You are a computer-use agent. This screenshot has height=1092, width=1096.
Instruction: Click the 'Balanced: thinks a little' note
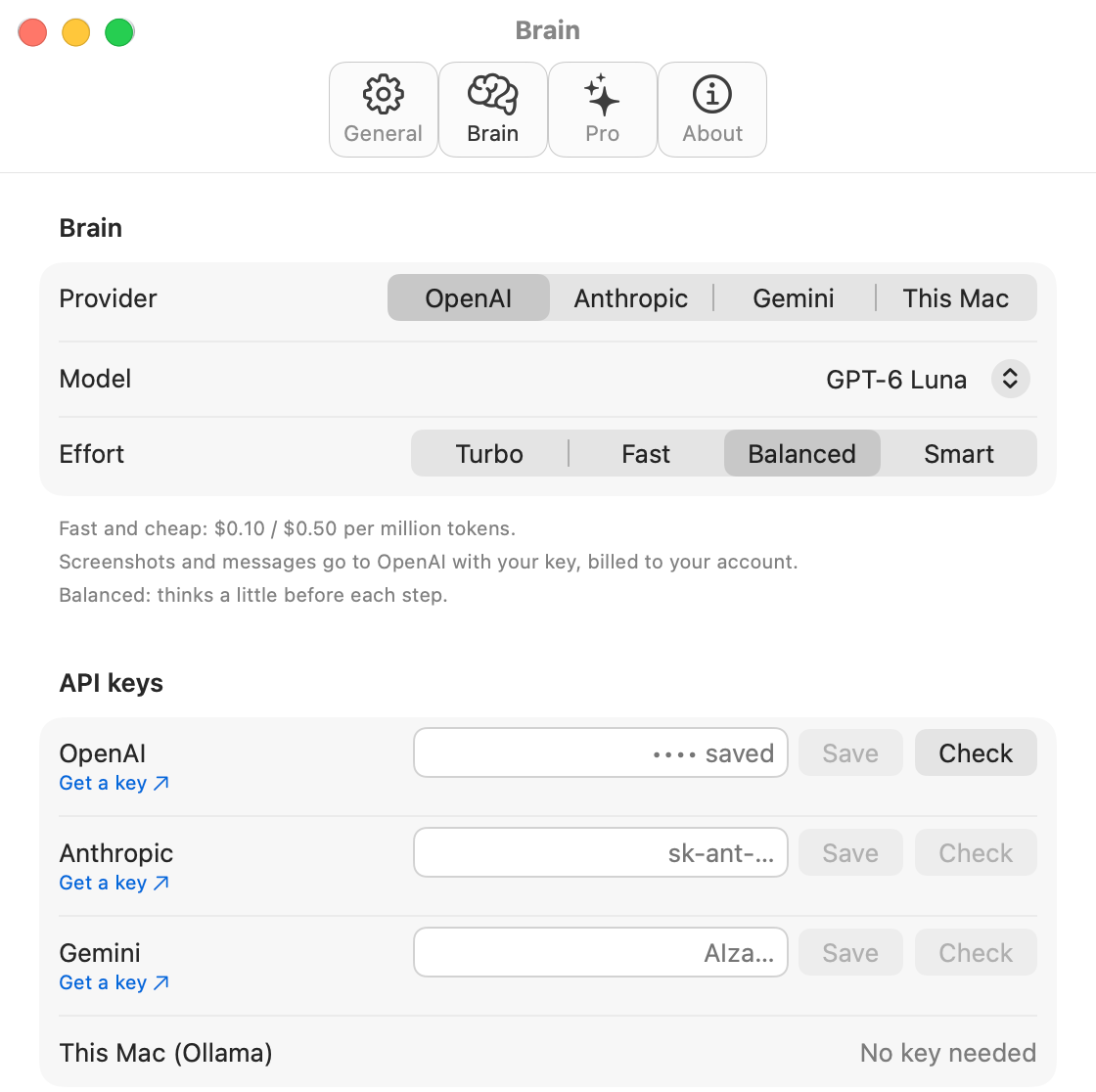click(x=253, y=595)
